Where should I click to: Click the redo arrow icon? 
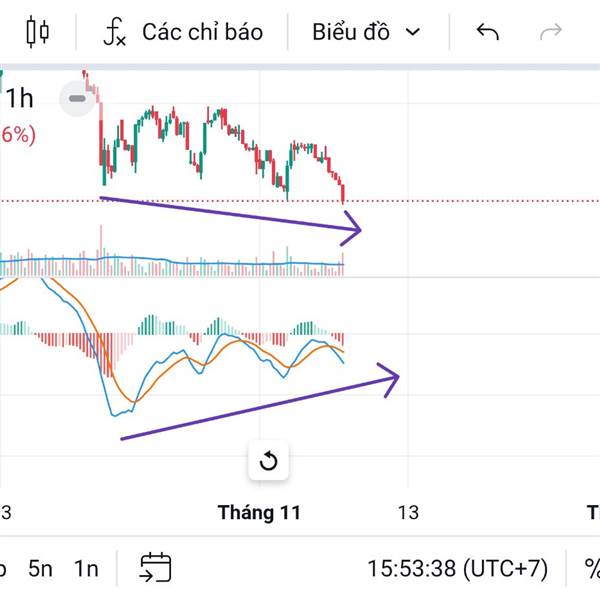pos(550,32)
